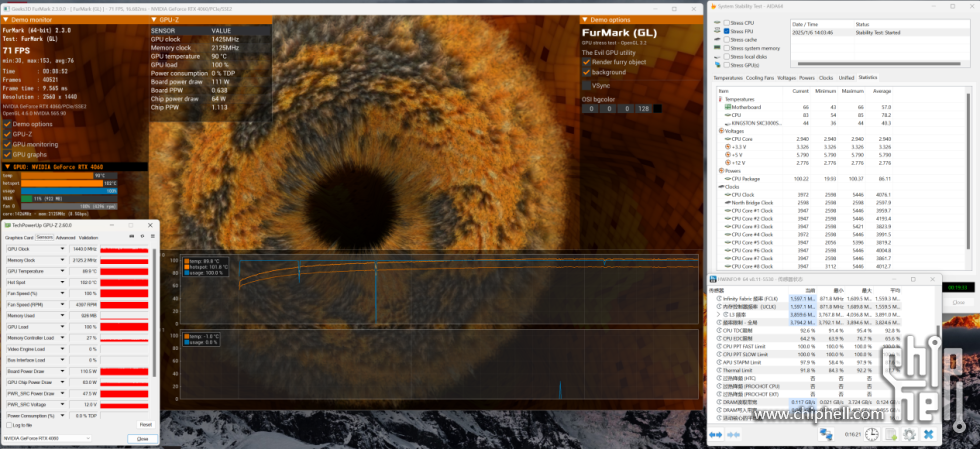This screenshot has width=980, height=449.
Task: Click Reset button in GPU-Z
Action: 145,425
